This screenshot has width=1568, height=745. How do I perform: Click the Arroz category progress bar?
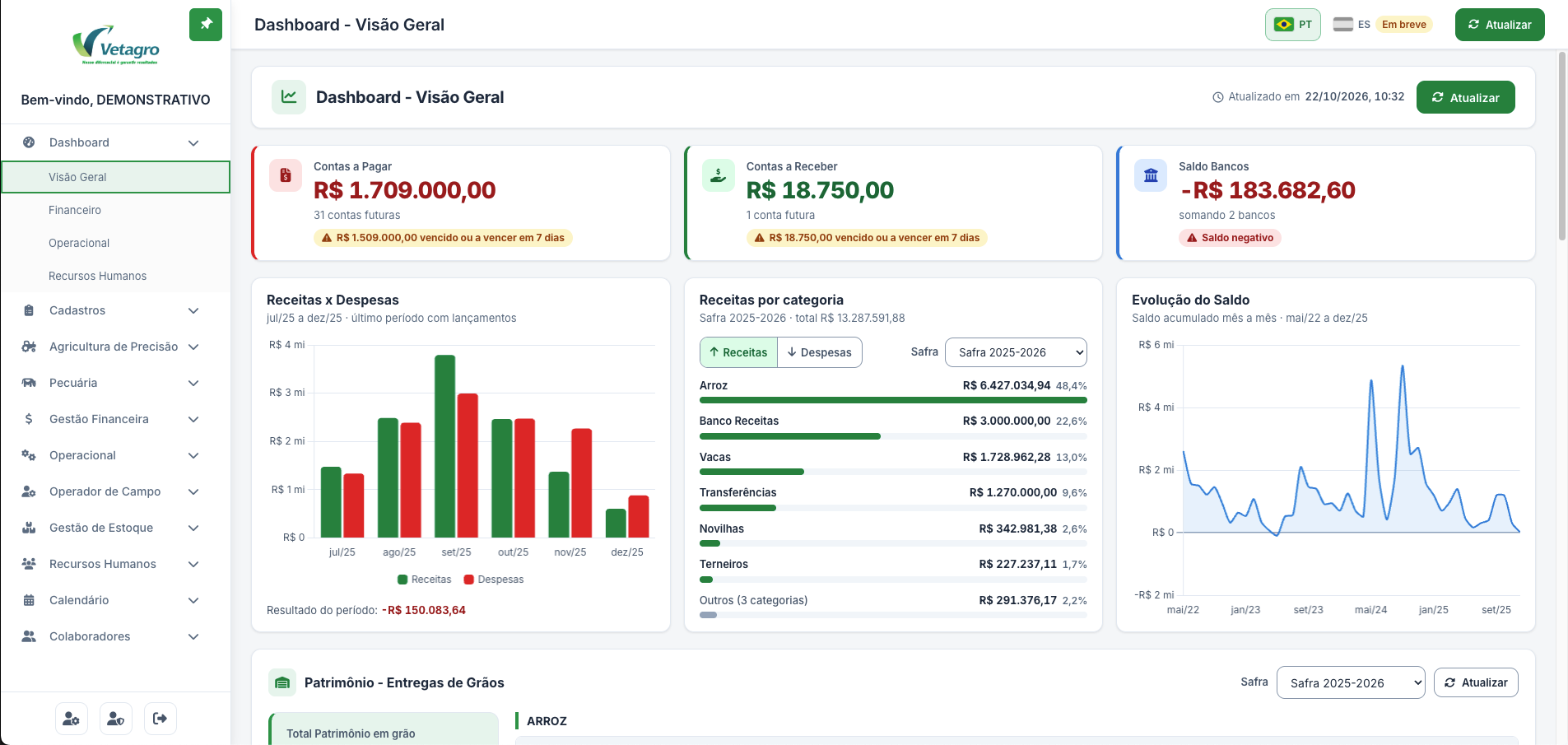(893, 400)
